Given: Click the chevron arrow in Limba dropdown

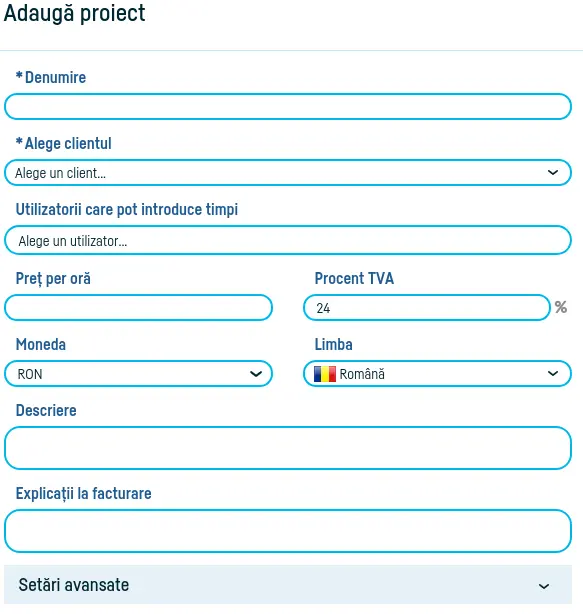Looking at the screenshot, I should point(552,374).
